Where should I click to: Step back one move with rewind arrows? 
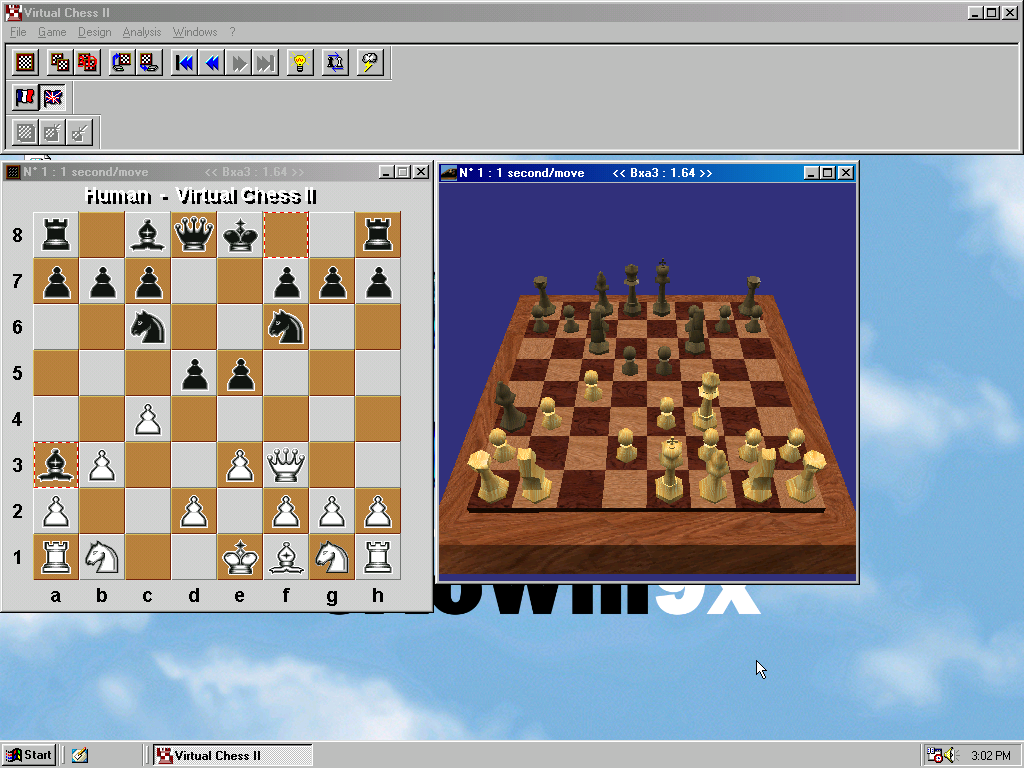(x=212, y=63)
